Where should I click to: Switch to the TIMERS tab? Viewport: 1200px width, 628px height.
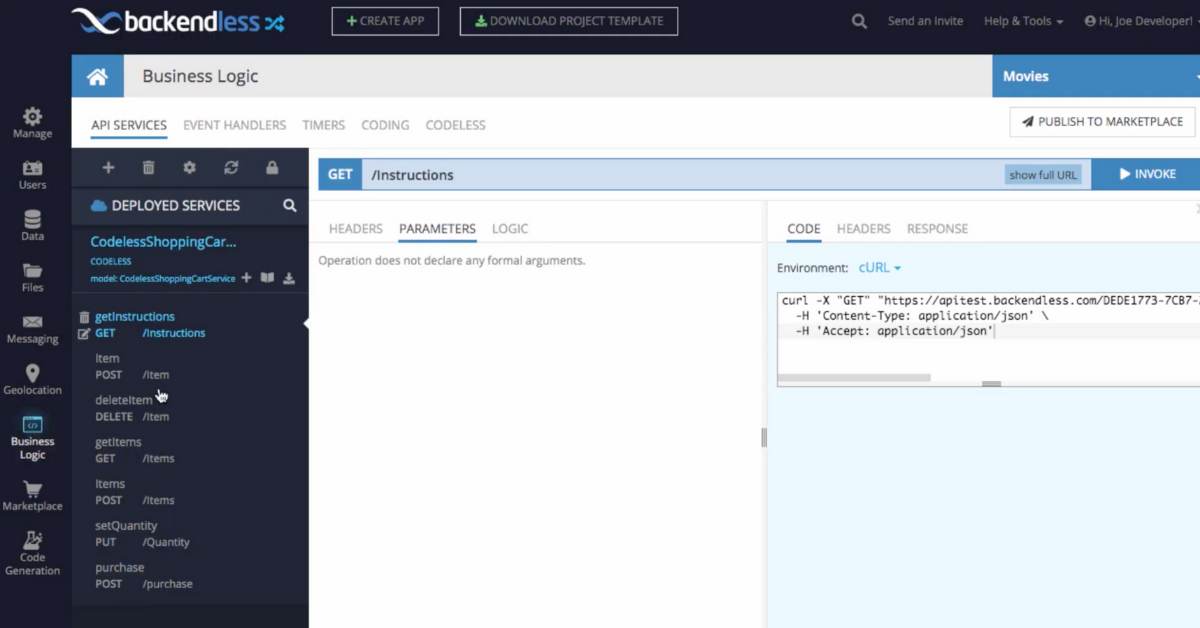point(323,125)
